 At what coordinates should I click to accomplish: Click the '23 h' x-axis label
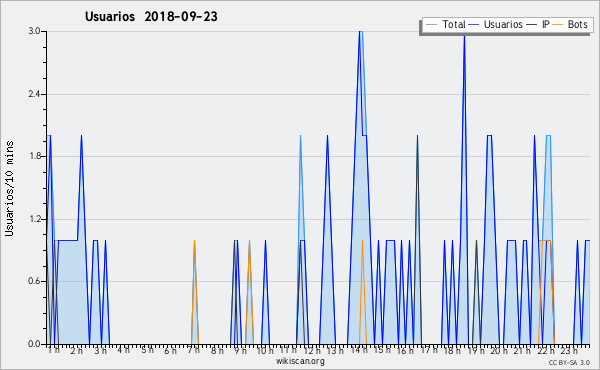pos(569,350)
